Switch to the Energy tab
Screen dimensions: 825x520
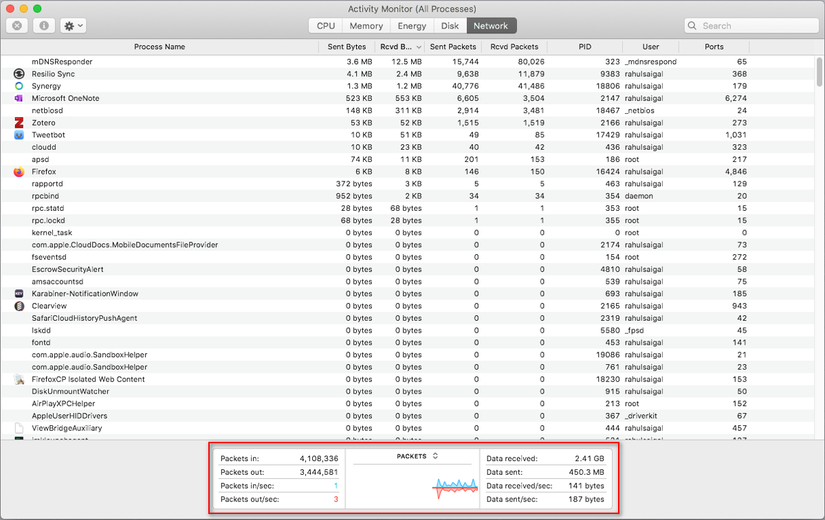(x=412, y=26)
